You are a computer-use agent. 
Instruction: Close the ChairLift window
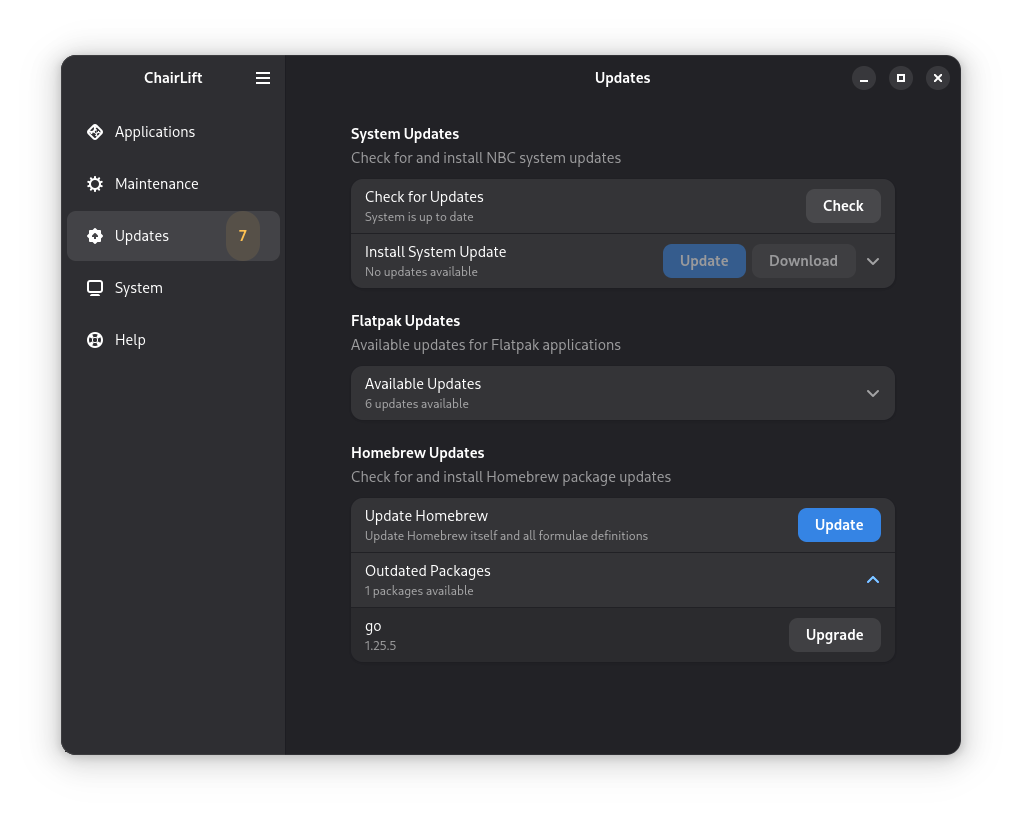pos(937,78)
